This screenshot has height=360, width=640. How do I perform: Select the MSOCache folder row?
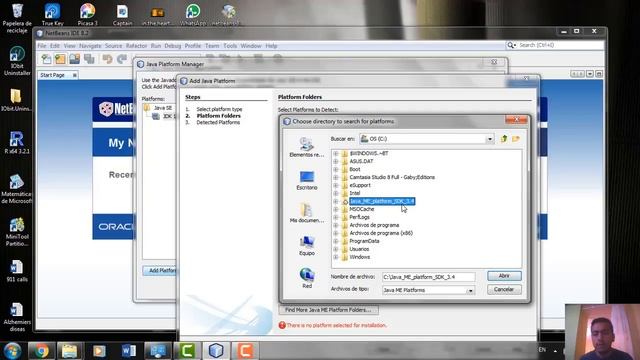tap(362, 209)
